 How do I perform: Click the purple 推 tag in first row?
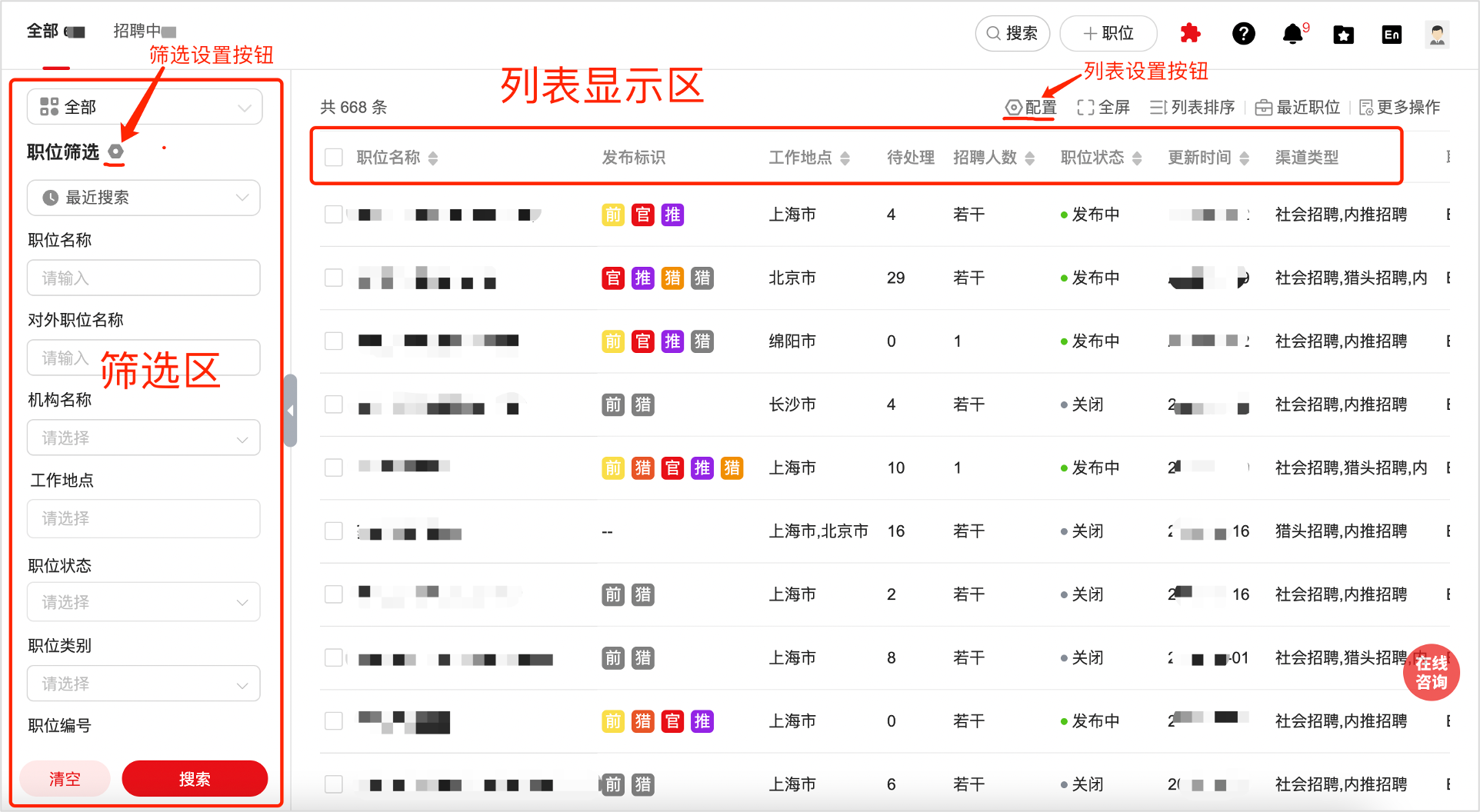coord(672,215)
